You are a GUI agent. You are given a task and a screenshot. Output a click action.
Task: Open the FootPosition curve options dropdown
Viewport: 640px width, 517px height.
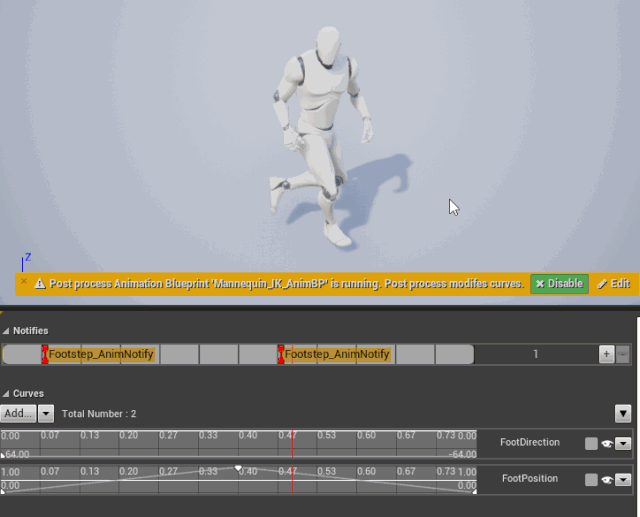click(x=623, y=479)
